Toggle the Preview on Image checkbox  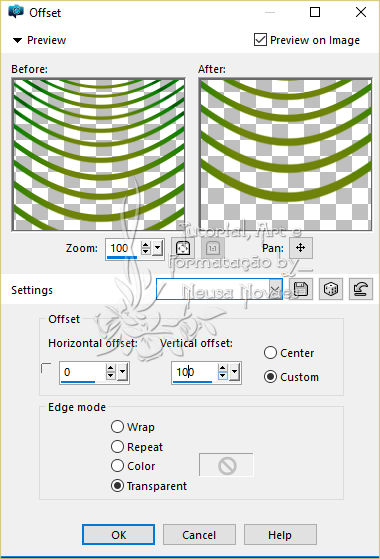click(260, 40)
